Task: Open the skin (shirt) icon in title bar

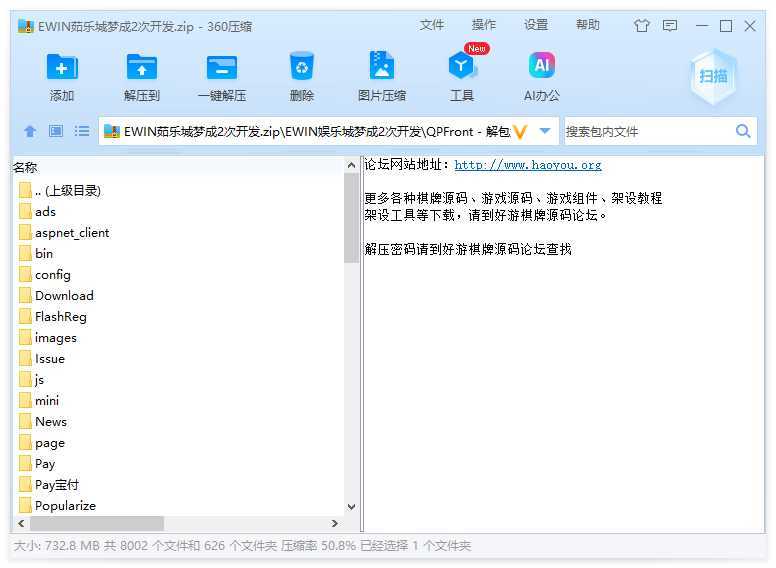Action: tap(642, 25)
